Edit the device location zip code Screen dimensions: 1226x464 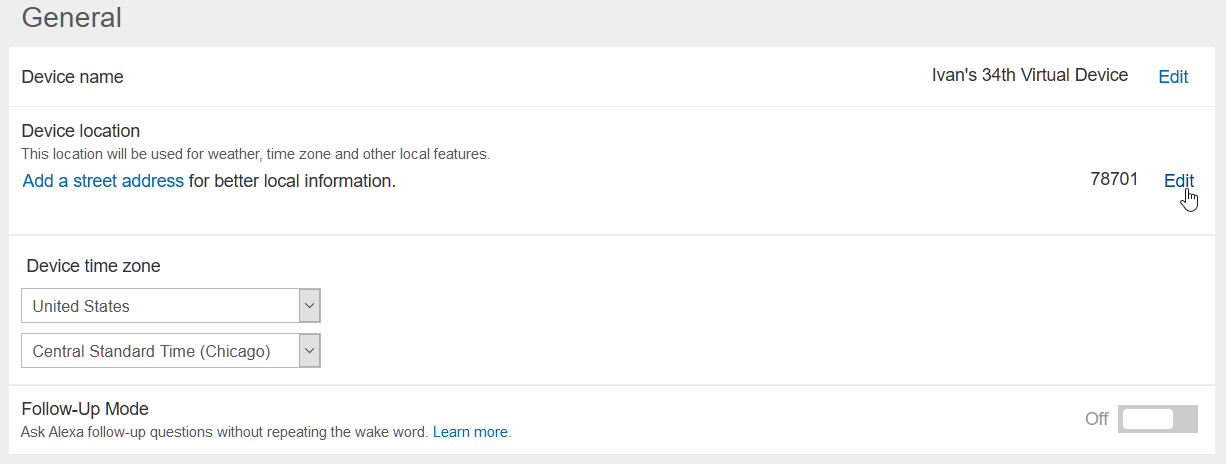click(1179, 181)
